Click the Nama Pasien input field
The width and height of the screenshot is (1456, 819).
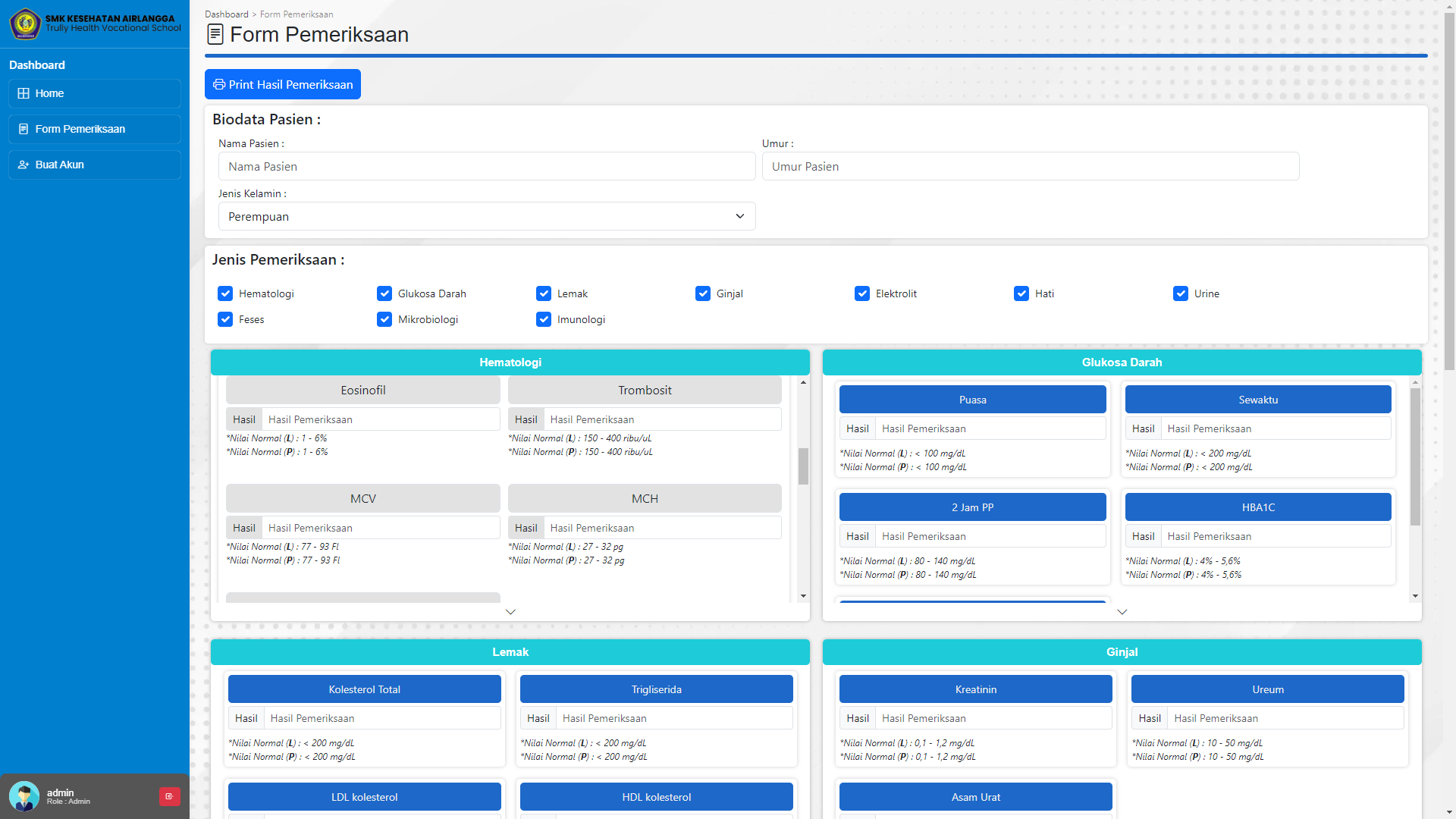(486, 166)
